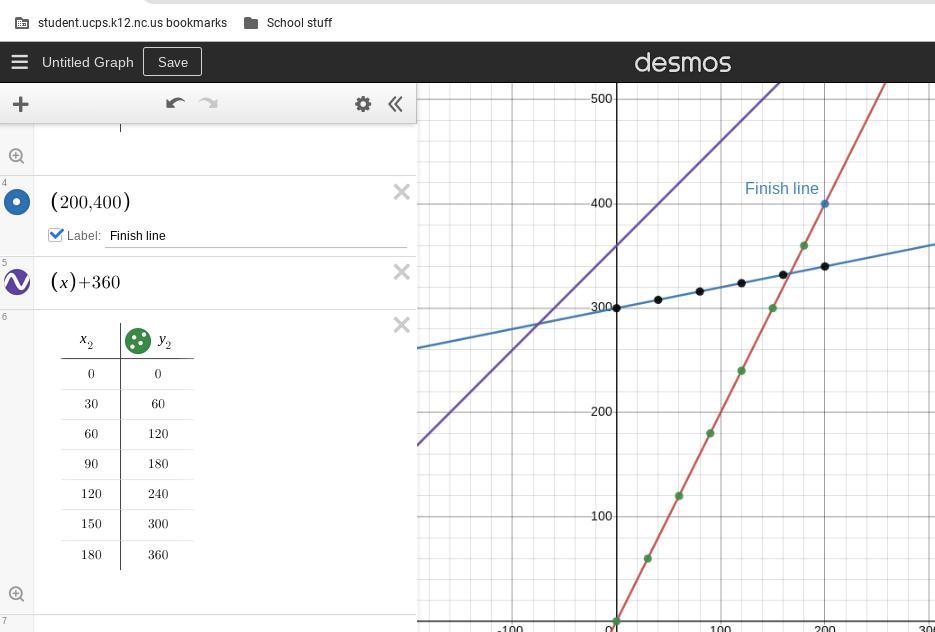Click the (x)+360 expression text
Image resolution: width=935 pixels, height=632 pixels.
[86, 282]
